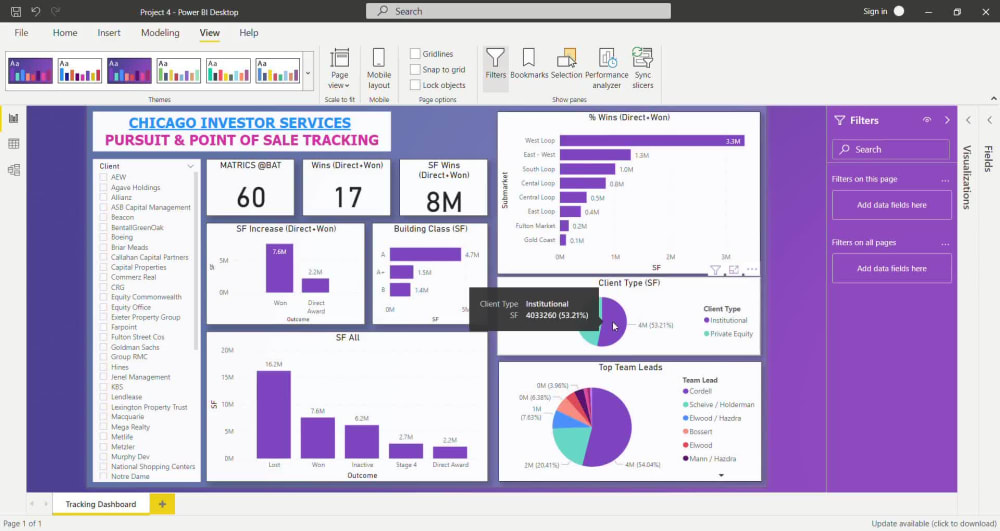Screen dimensions: 1000x531
Task: Expand the Visualizations pane
Action: pos(968,120)
